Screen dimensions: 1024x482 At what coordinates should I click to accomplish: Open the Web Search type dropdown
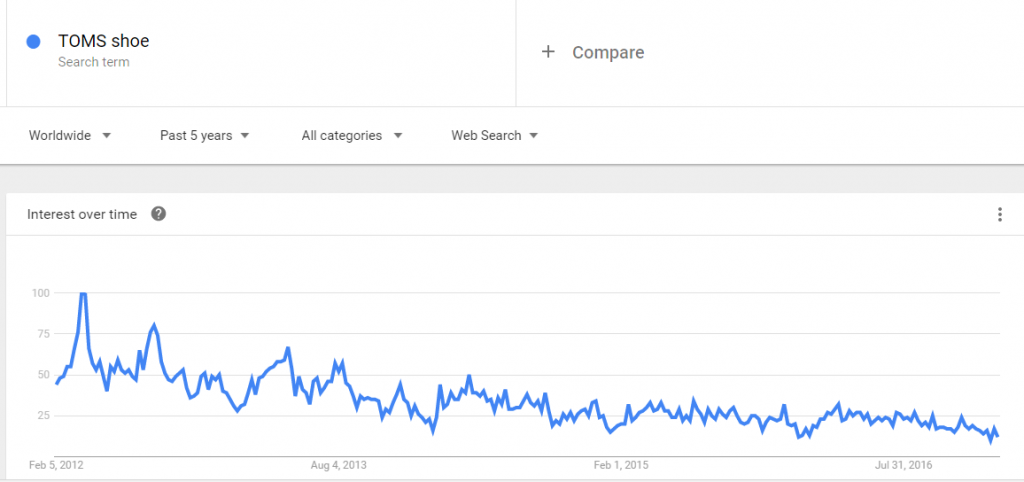point(494,135)
